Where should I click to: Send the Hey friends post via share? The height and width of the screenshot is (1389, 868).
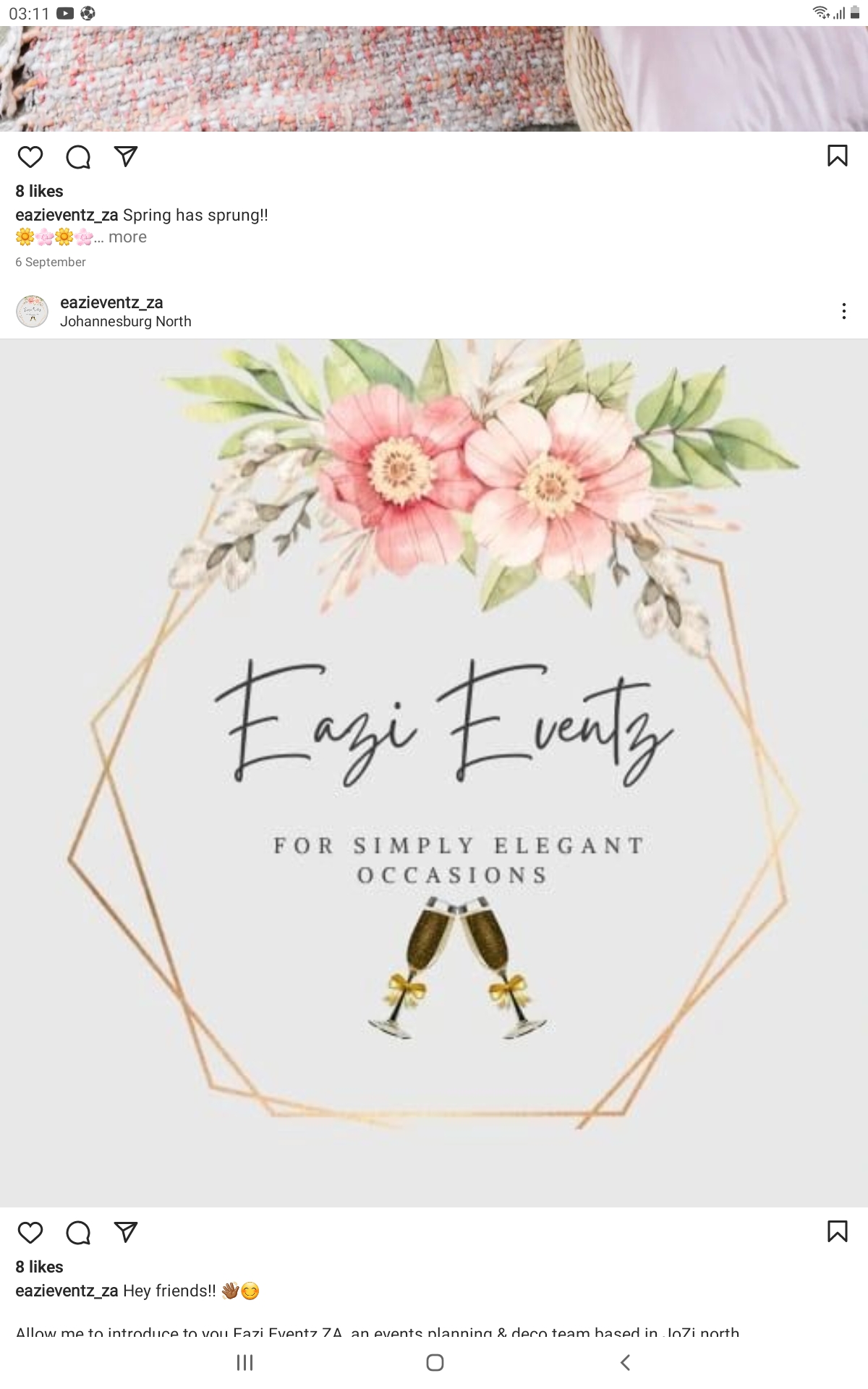126,1232
